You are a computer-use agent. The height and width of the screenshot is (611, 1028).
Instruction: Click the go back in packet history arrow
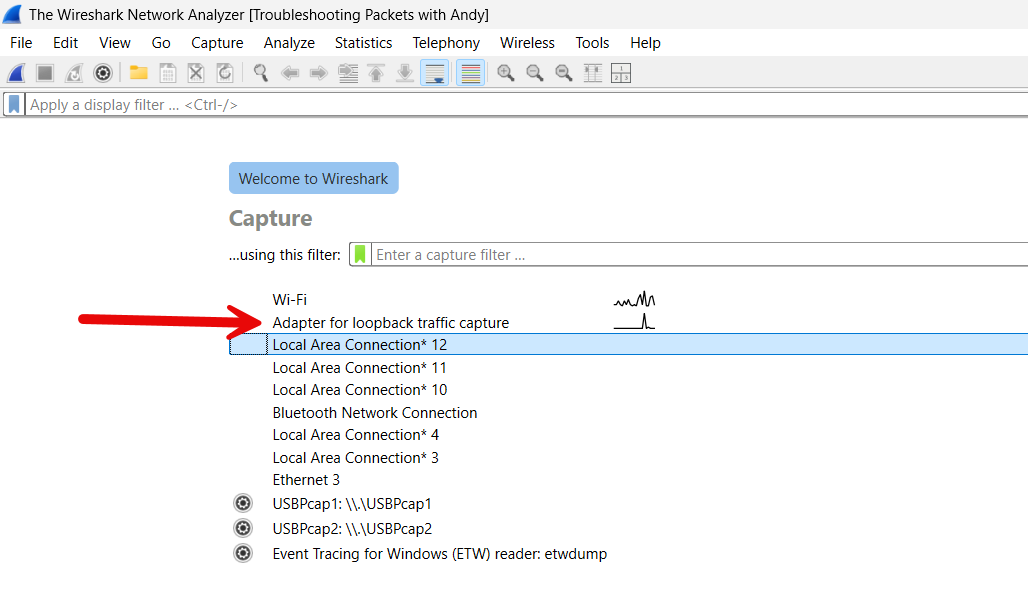coord(289,72)
